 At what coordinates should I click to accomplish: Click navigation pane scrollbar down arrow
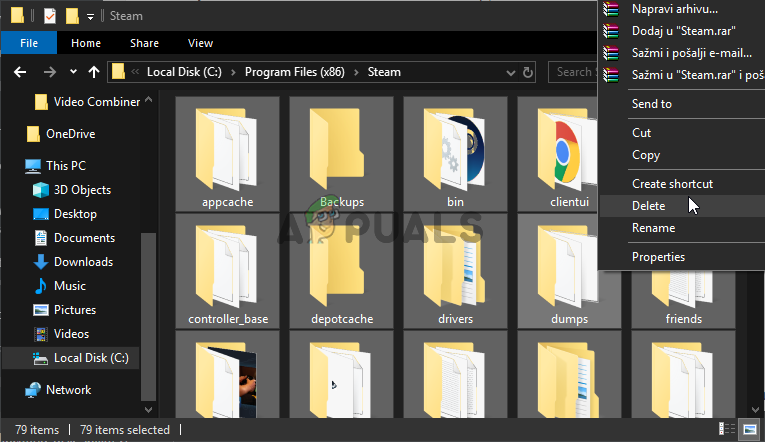(x=149, y=410)
